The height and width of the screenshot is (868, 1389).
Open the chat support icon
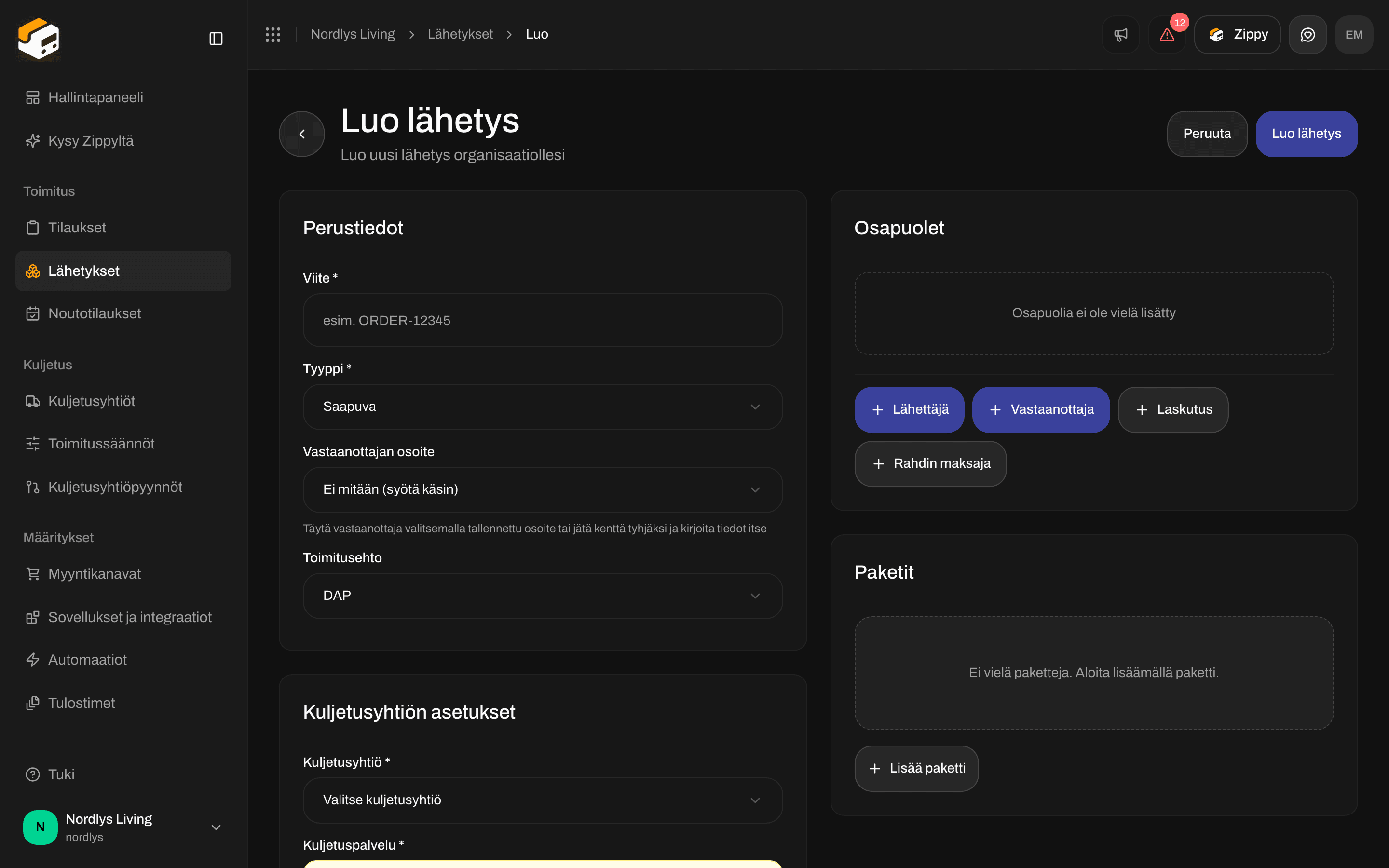click(1307, 34)
